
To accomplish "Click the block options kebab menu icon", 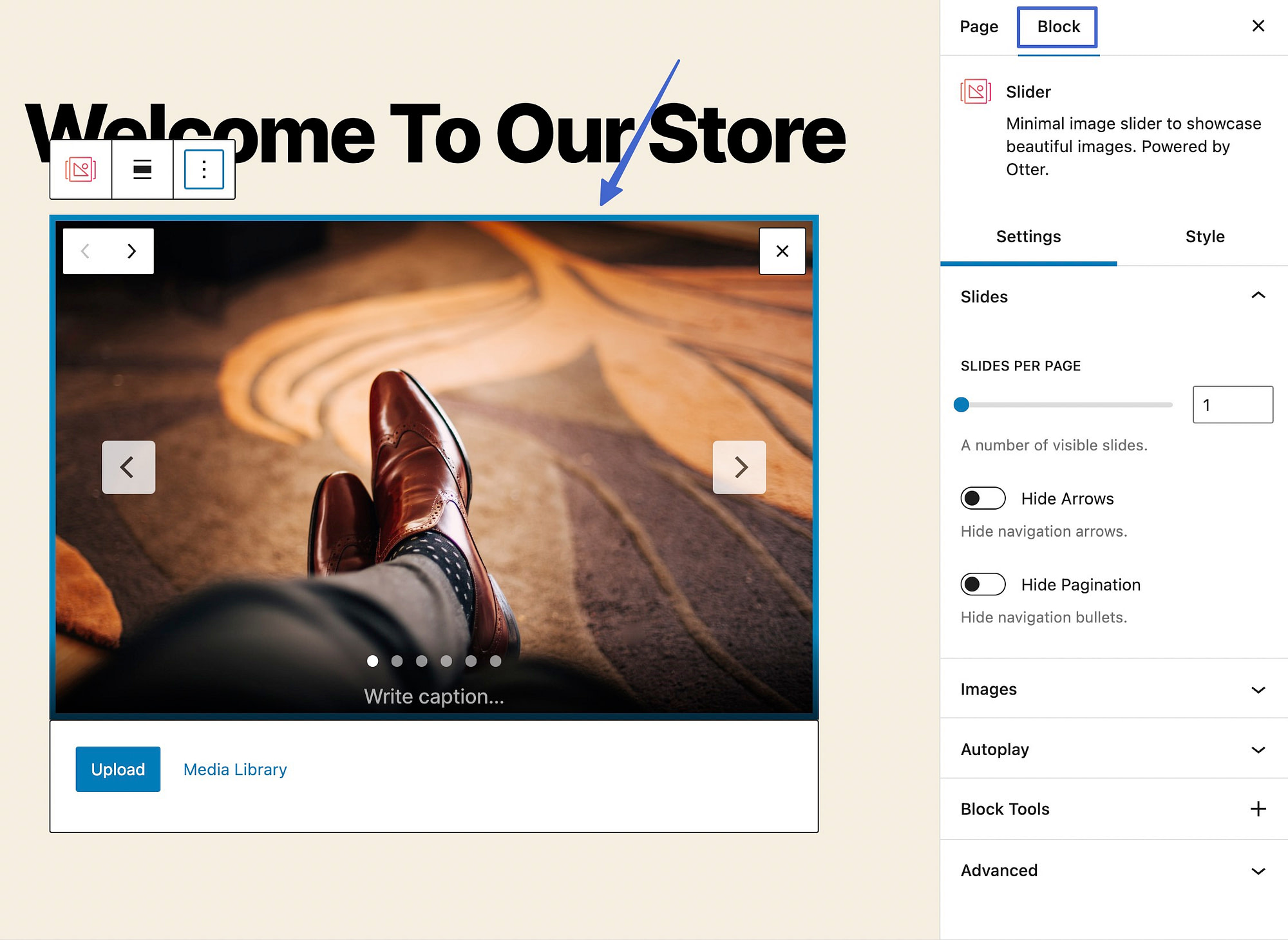I will click(203, 168).
